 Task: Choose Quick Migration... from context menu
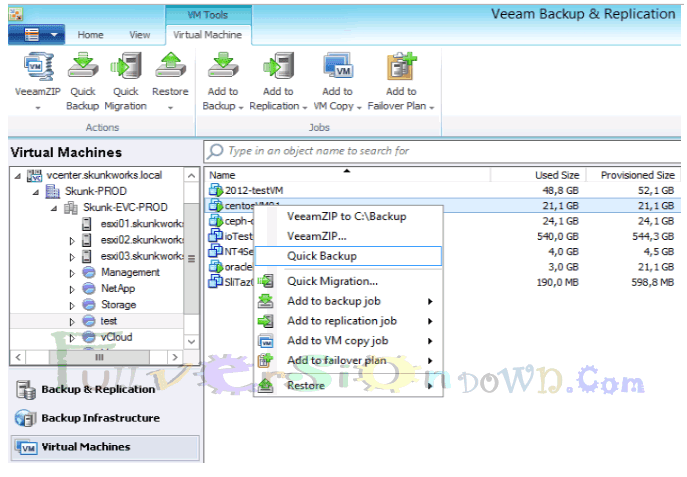click(347, 281)
